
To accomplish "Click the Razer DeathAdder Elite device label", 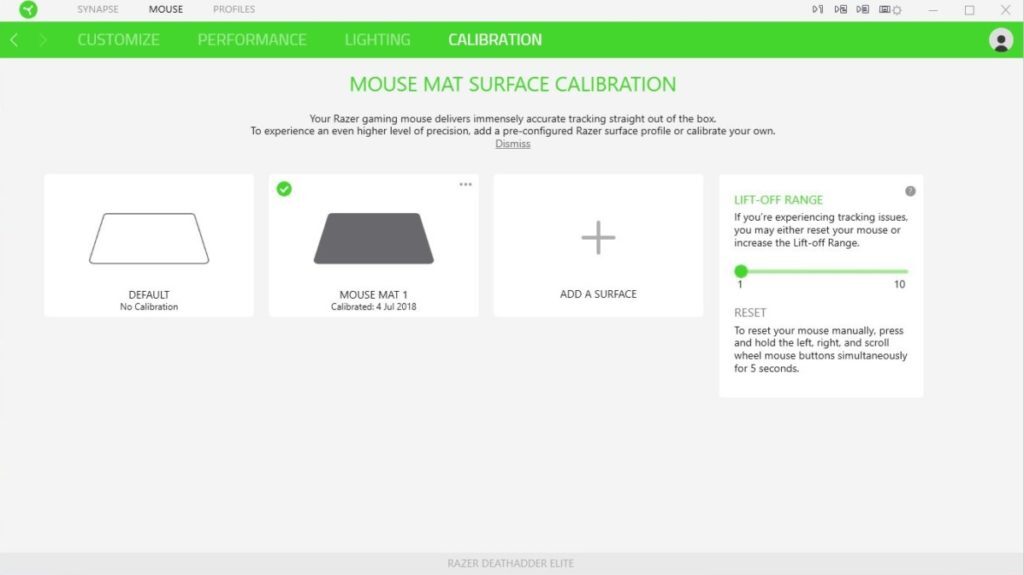I will [511, 563].
